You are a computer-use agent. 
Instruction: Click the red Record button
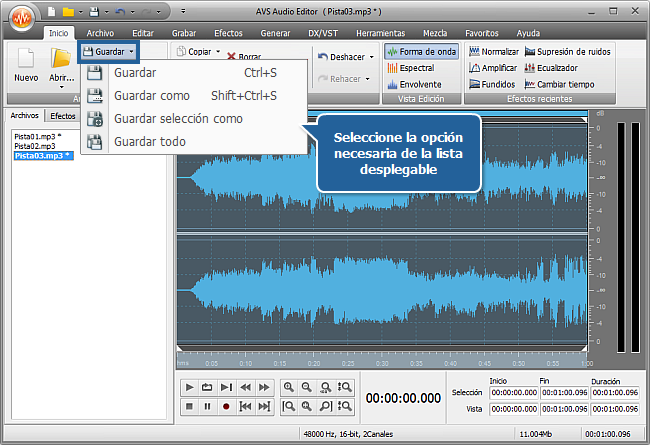coord(226,407)
